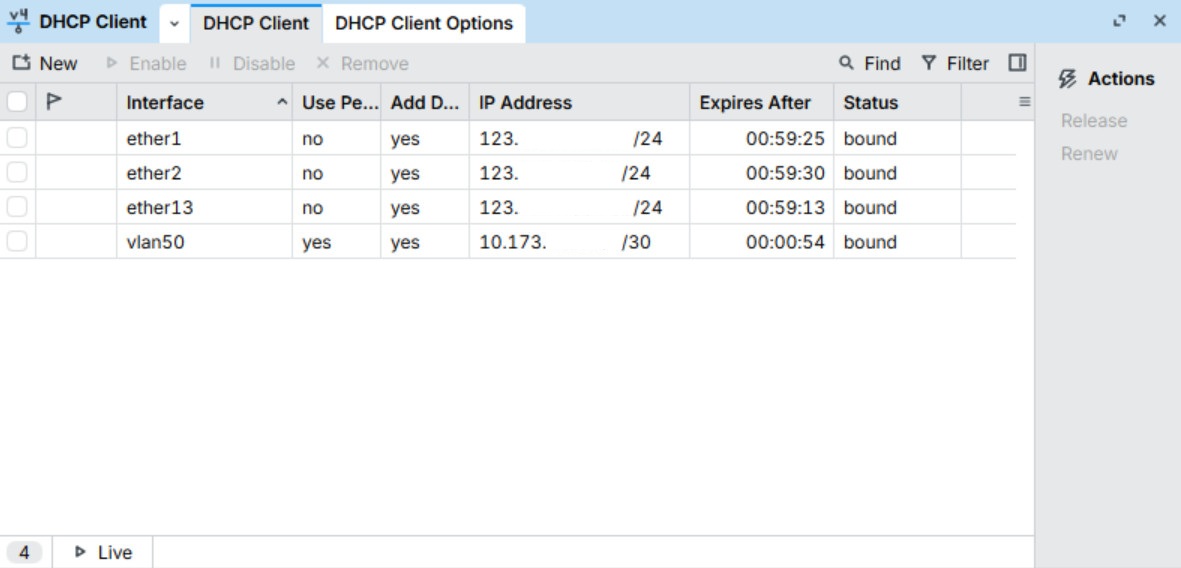Check the ether2 row checkbox
This screenshot has width=1181, height=568.
tap(17, 173)
